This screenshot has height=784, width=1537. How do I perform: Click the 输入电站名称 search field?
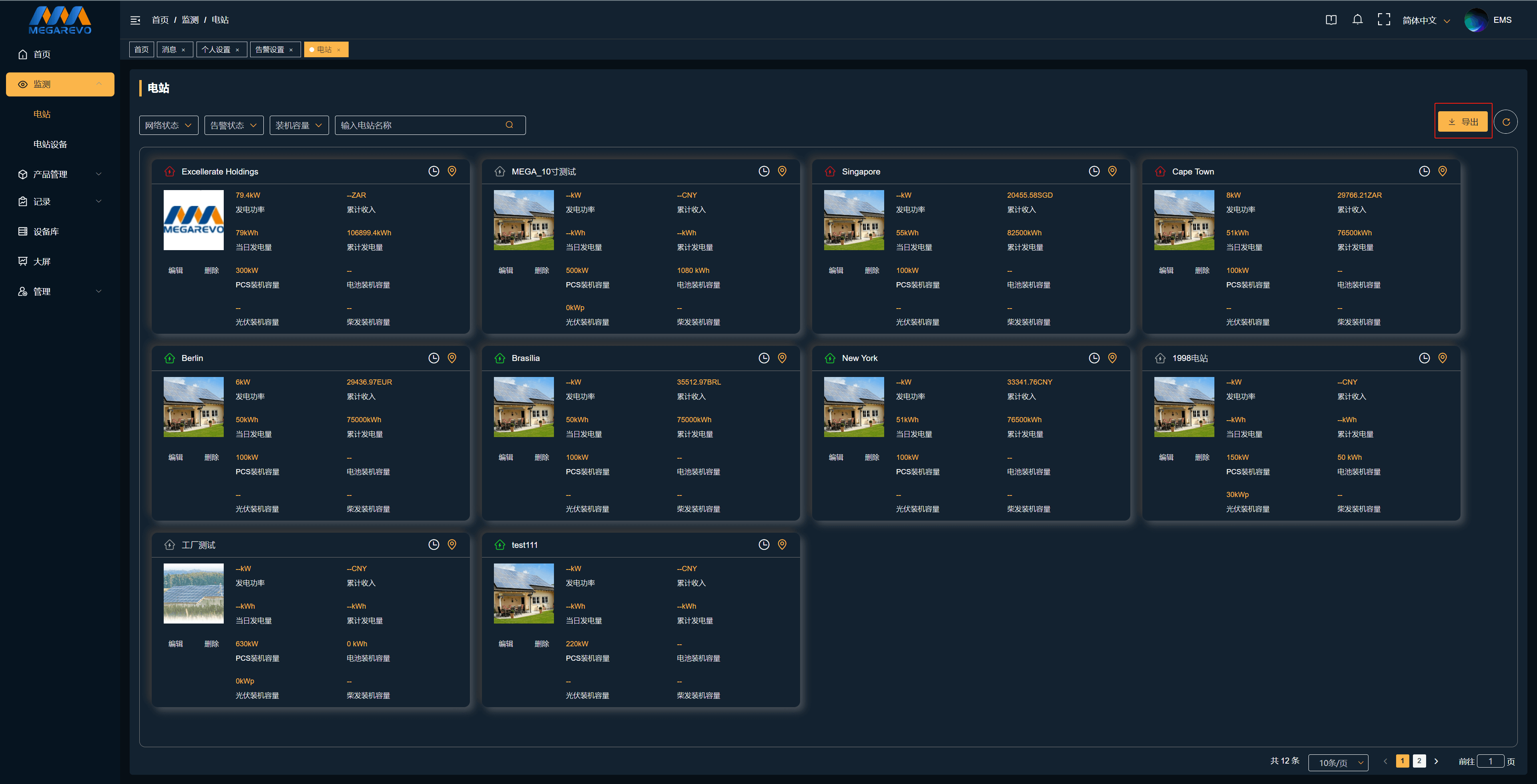point(430,125)
